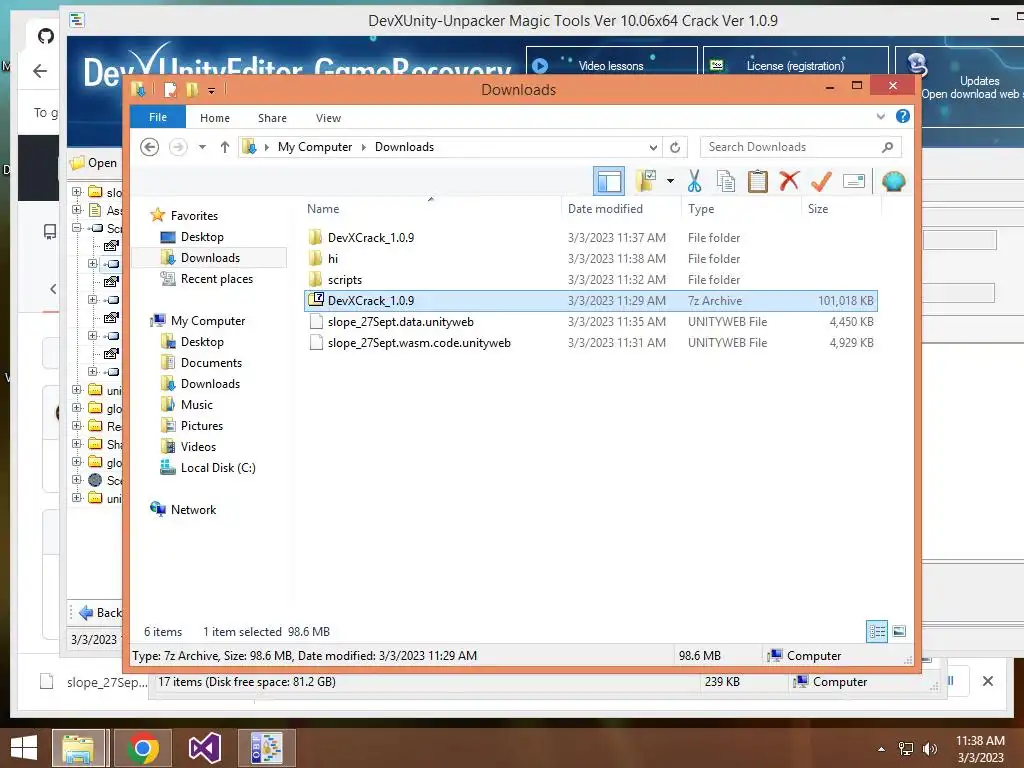This screenshot has width=1024, height=768.
Task: Paste using the clipboard toolbar icon
Action: (x=758, y=181)
